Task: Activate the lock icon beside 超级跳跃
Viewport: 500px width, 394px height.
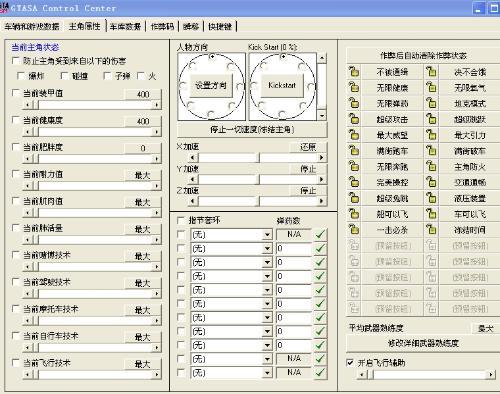Action: 431,119
